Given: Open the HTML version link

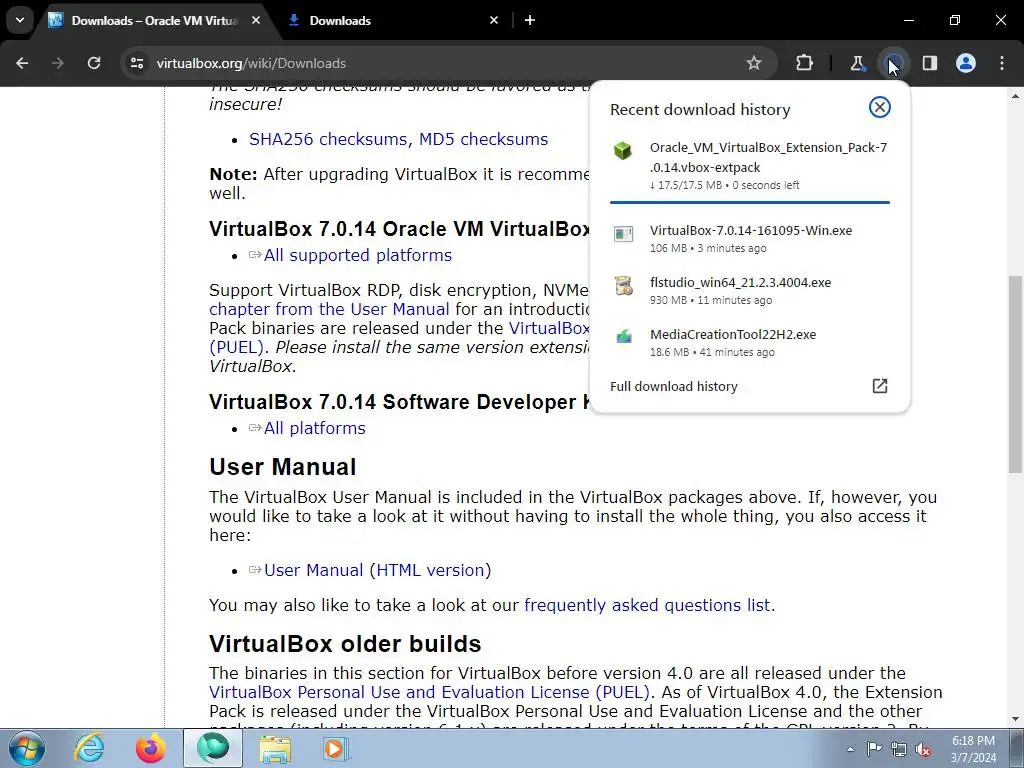Looking at the screenshot, I should (x=430, y=570).
